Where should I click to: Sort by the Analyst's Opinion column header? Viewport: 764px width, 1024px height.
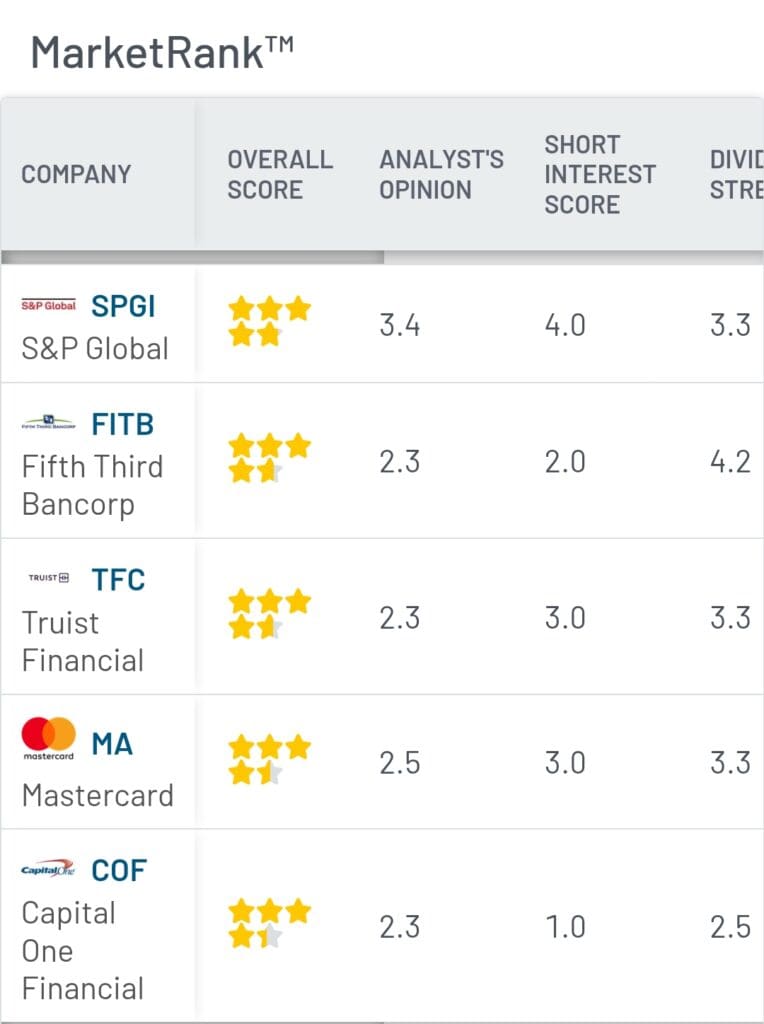point(440,175)
